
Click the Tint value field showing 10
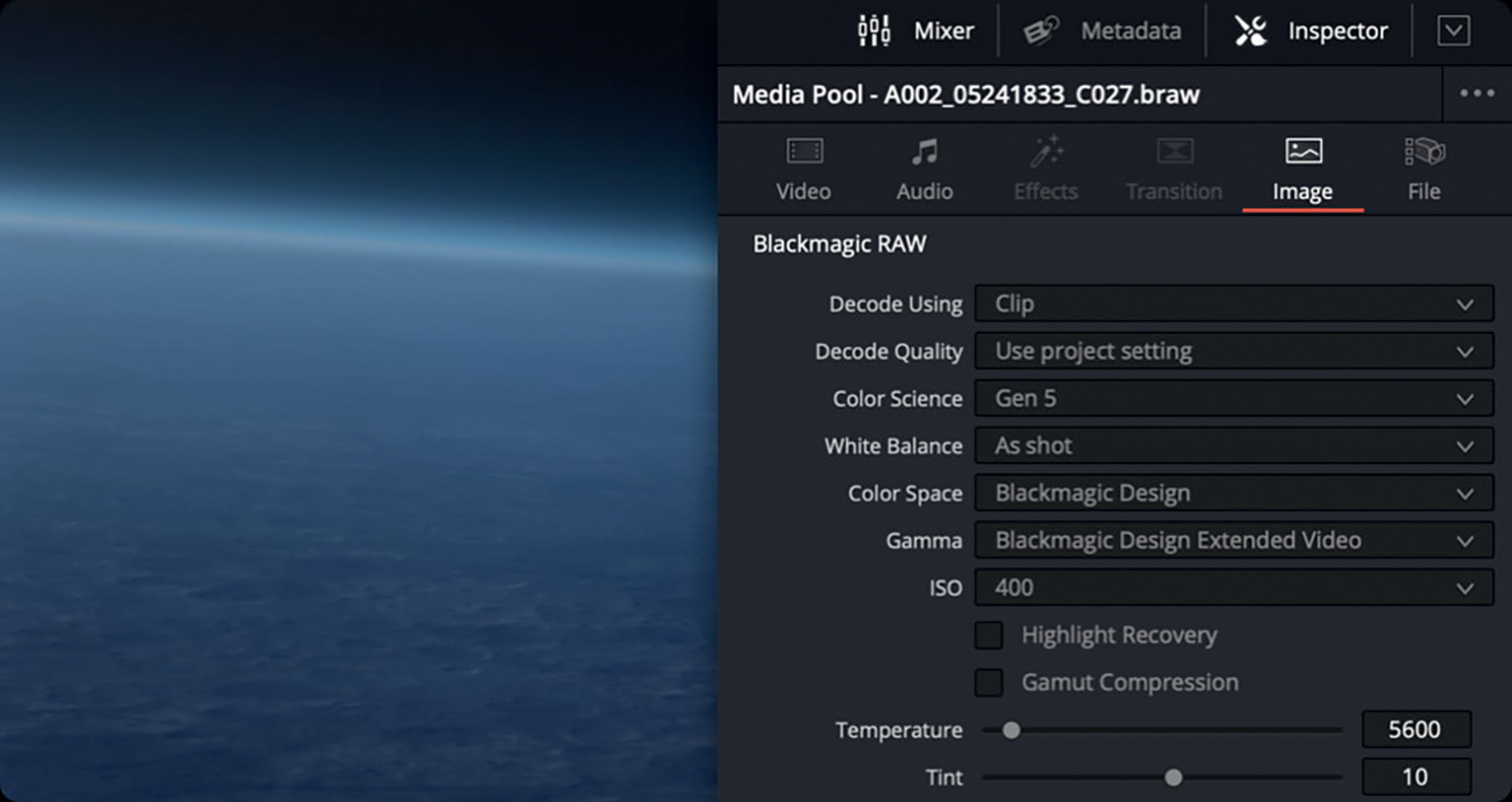tap(1415, 777)
